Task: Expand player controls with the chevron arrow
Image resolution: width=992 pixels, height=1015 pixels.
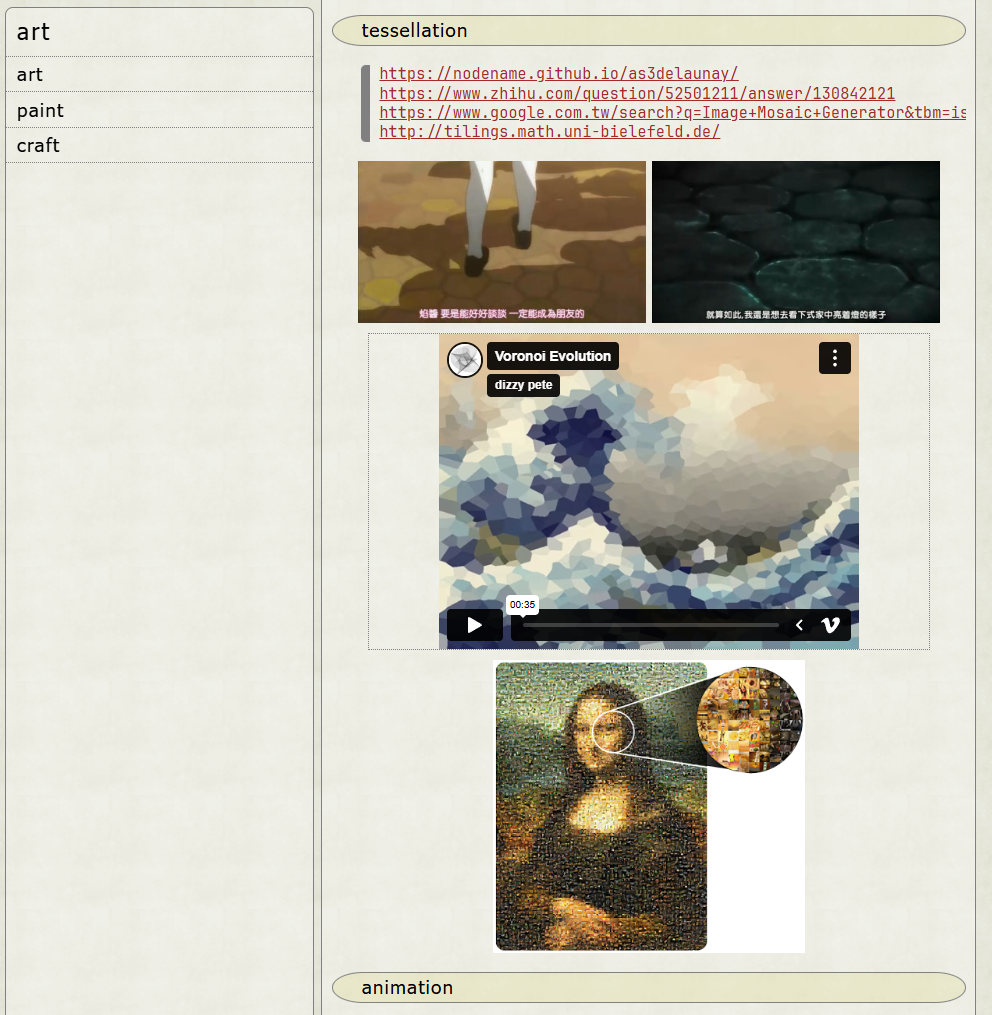Action: tap(799, 625)
